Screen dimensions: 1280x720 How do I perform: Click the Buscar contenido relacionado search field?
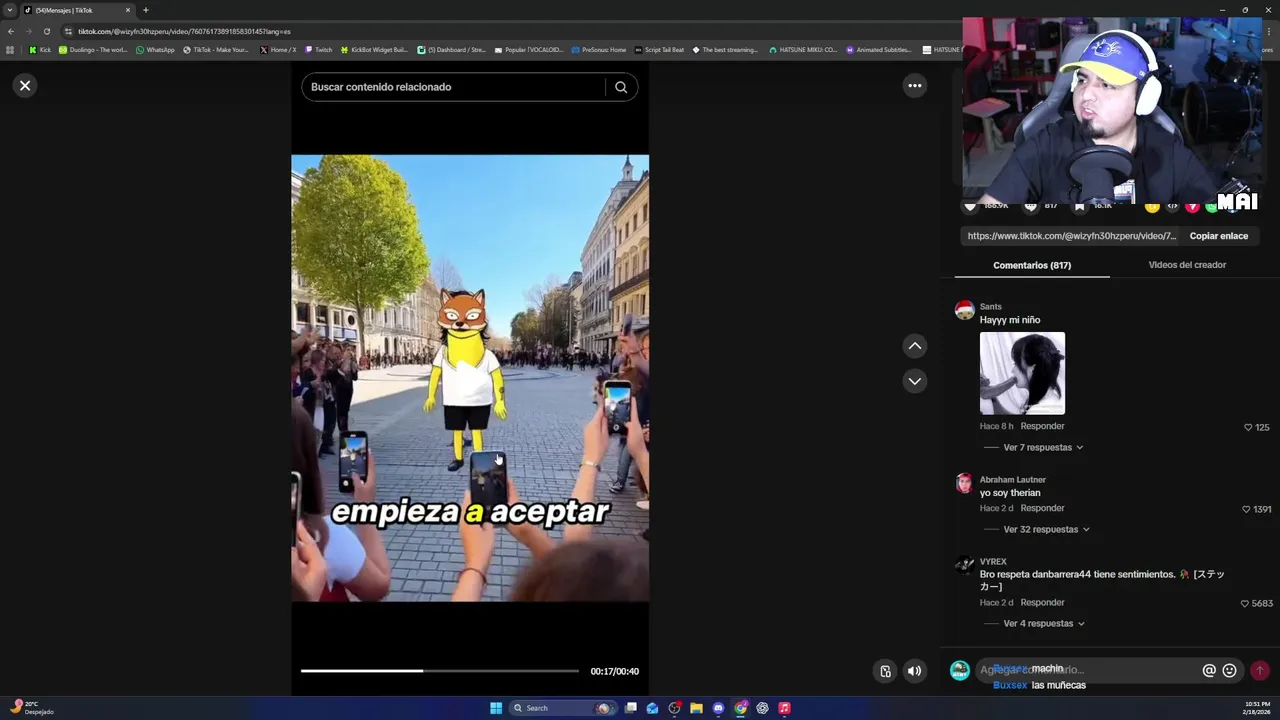[455, 87]
